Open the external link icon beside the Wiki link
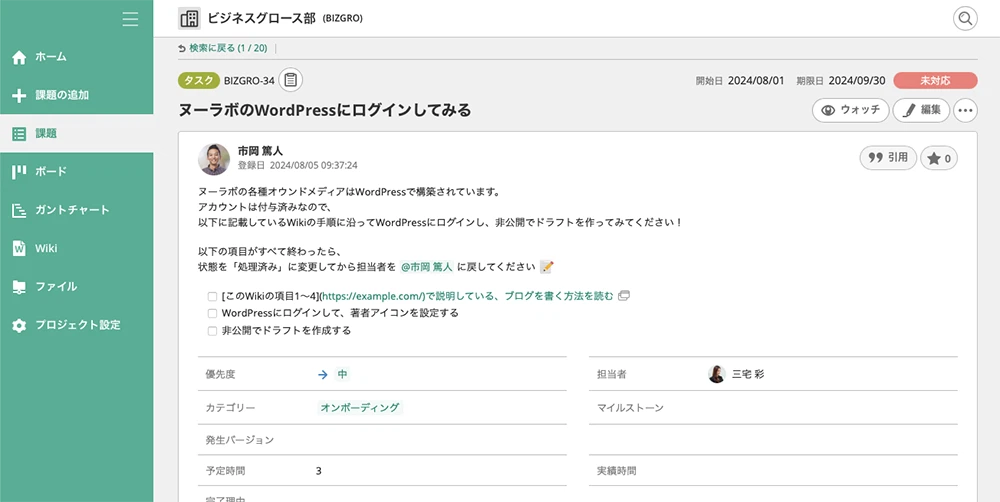 [624, 296]
